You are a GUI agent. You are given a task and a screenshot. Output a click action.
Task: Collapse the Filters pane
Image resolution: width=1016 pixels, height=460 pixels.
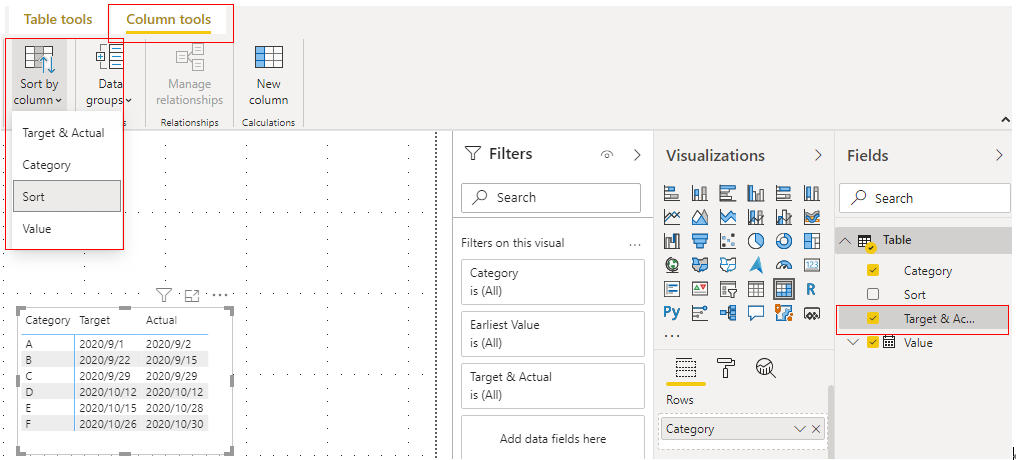click(637, 154)
